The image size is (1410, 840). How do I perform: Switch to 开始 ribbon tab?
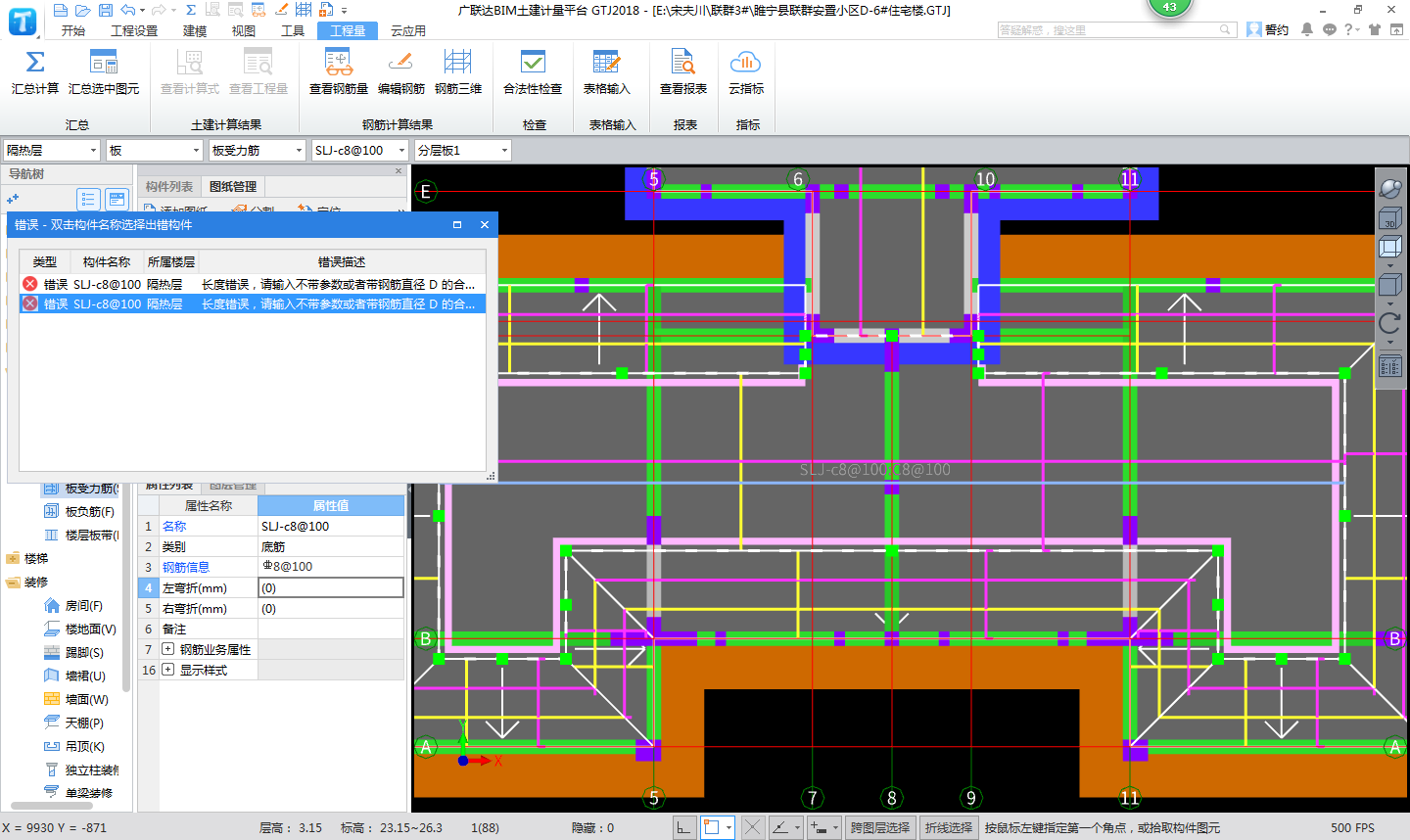point(73,30)
